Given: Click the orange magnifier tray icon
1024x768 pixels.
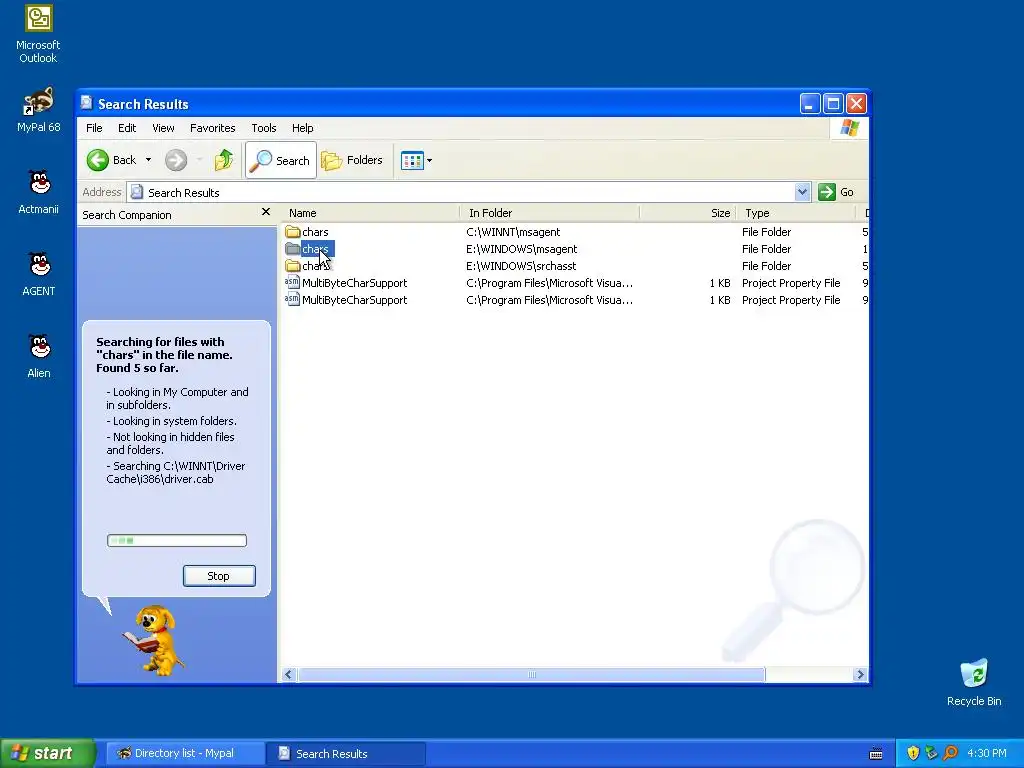Looking at the screenshot, I should (x=950, y=754).
